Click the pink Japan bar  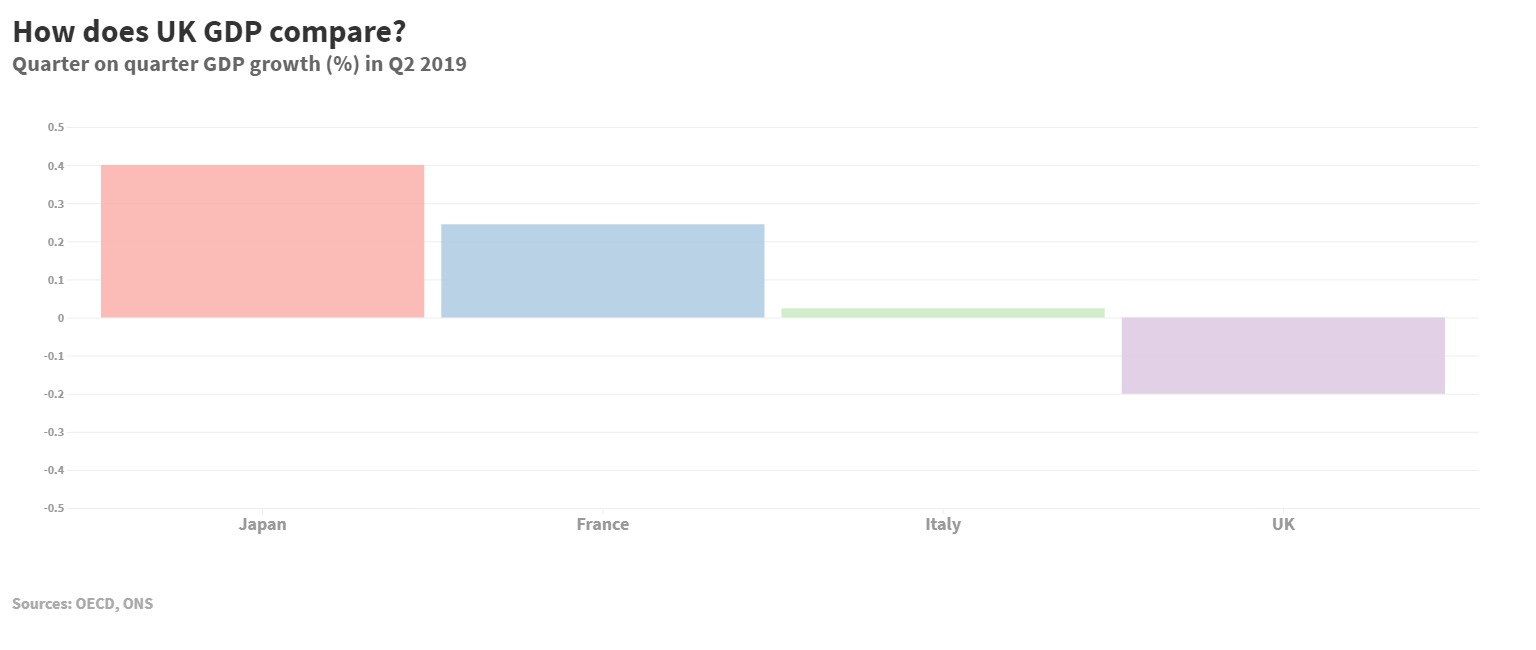[262, 241]
